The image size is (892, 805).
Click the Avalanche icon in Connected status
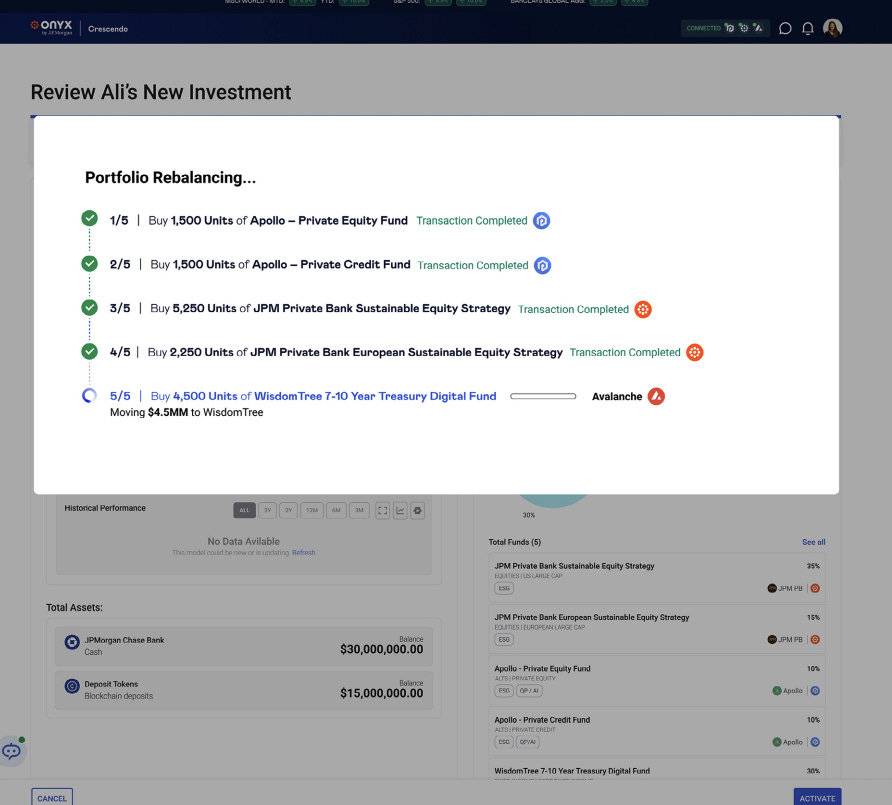[758, 28]
